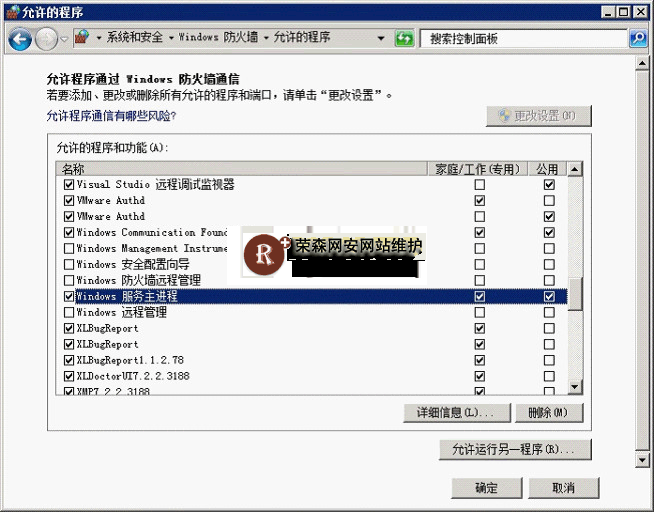The image size is (654, 512).
Task: Open the recent pages dropdown next to Forward
Action: 64,39
